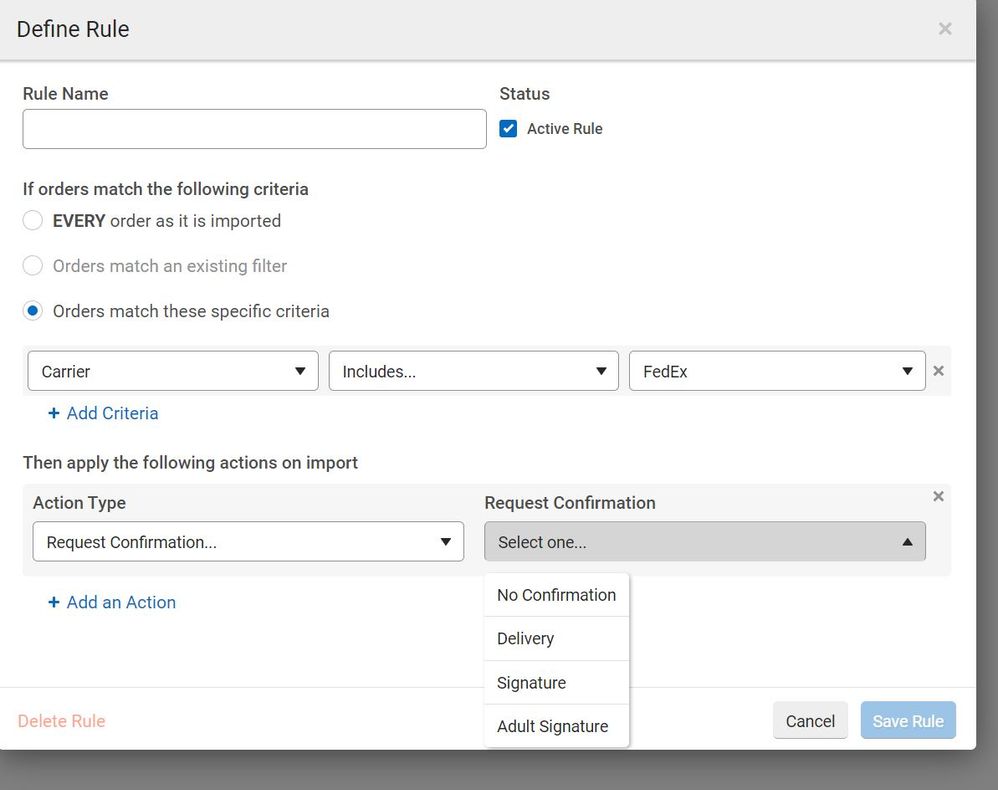998x790 pixels.
Task: Click the plus icon beside Add an Action
Action: [54, 602]
